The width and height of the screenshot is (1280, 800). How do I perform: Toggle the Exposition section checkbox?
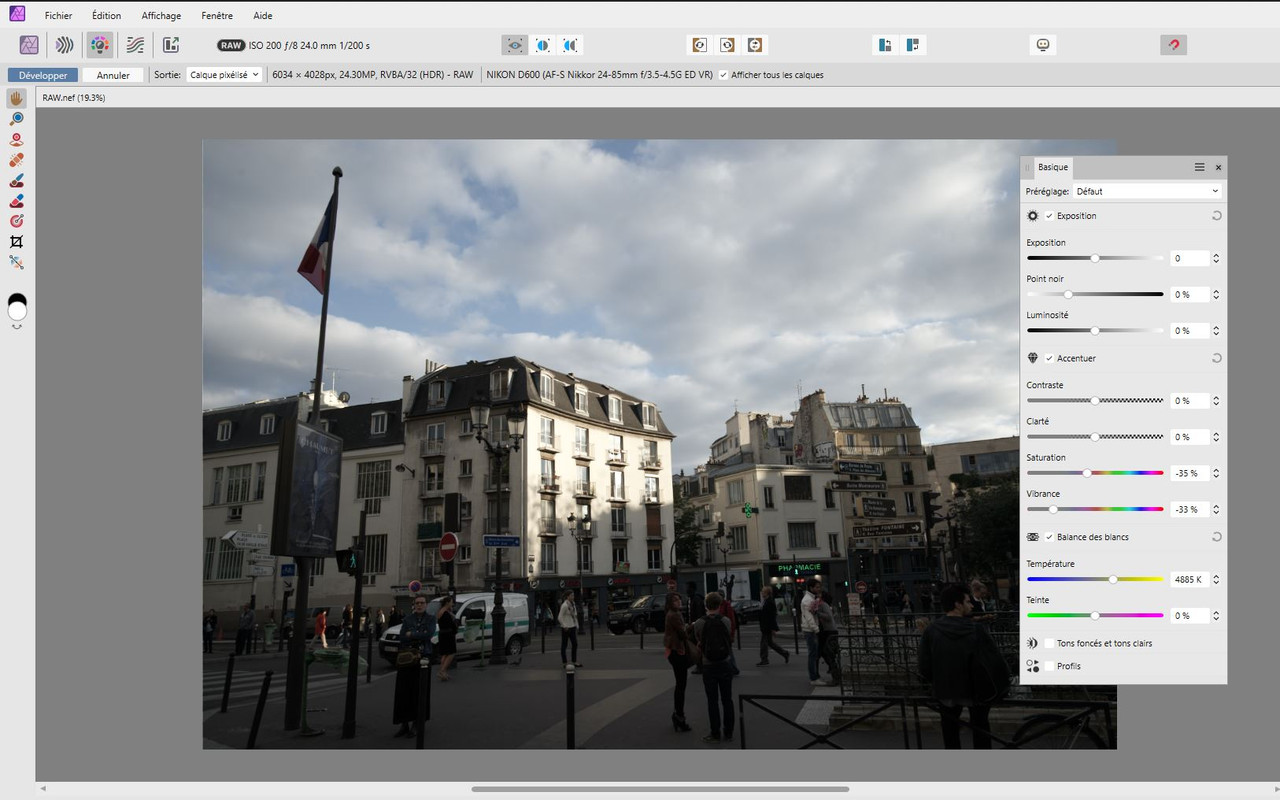[x=1049, y=216]
